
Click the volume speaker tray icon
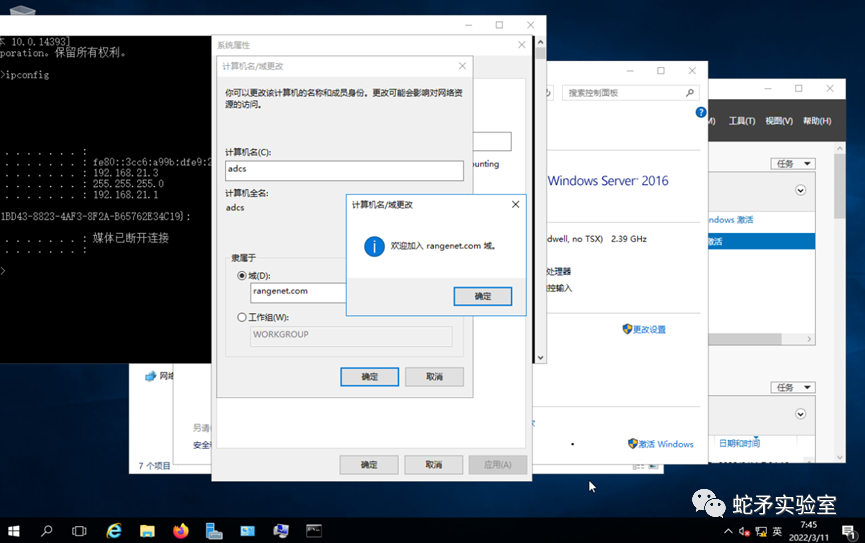(x=744, y=532)
